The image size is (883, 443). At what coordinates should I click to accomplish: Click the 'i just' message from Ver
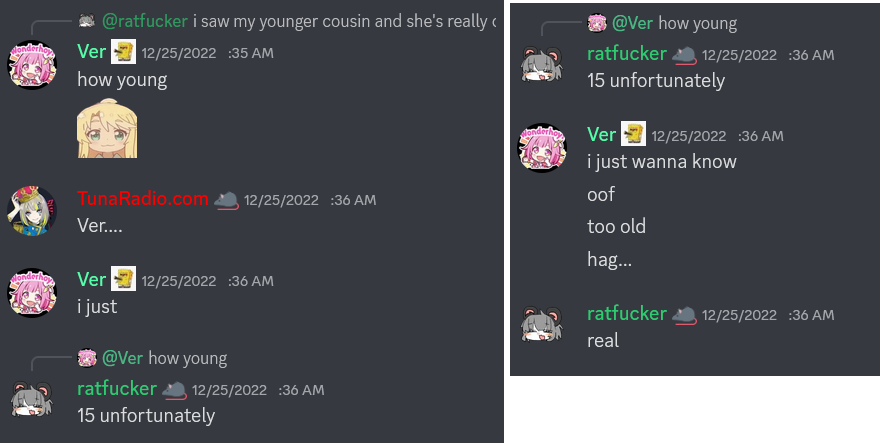pos(97,307)
